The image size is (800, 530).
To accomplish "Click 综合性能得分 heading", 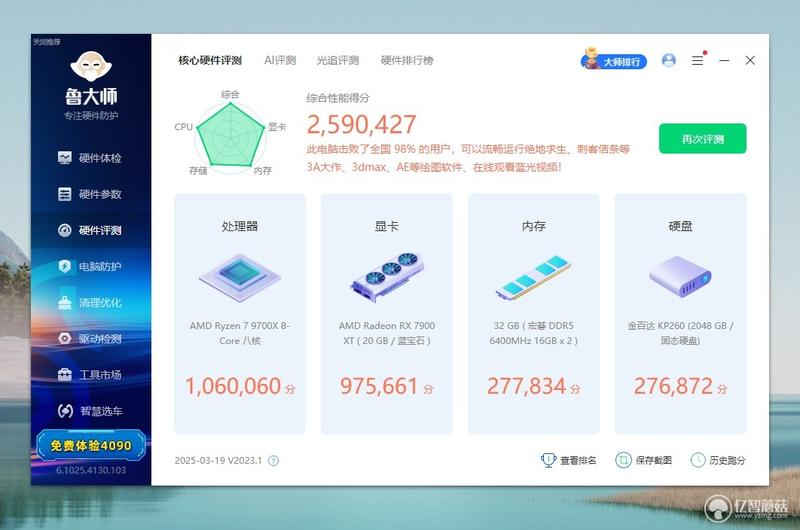I will tap(338, 98).
